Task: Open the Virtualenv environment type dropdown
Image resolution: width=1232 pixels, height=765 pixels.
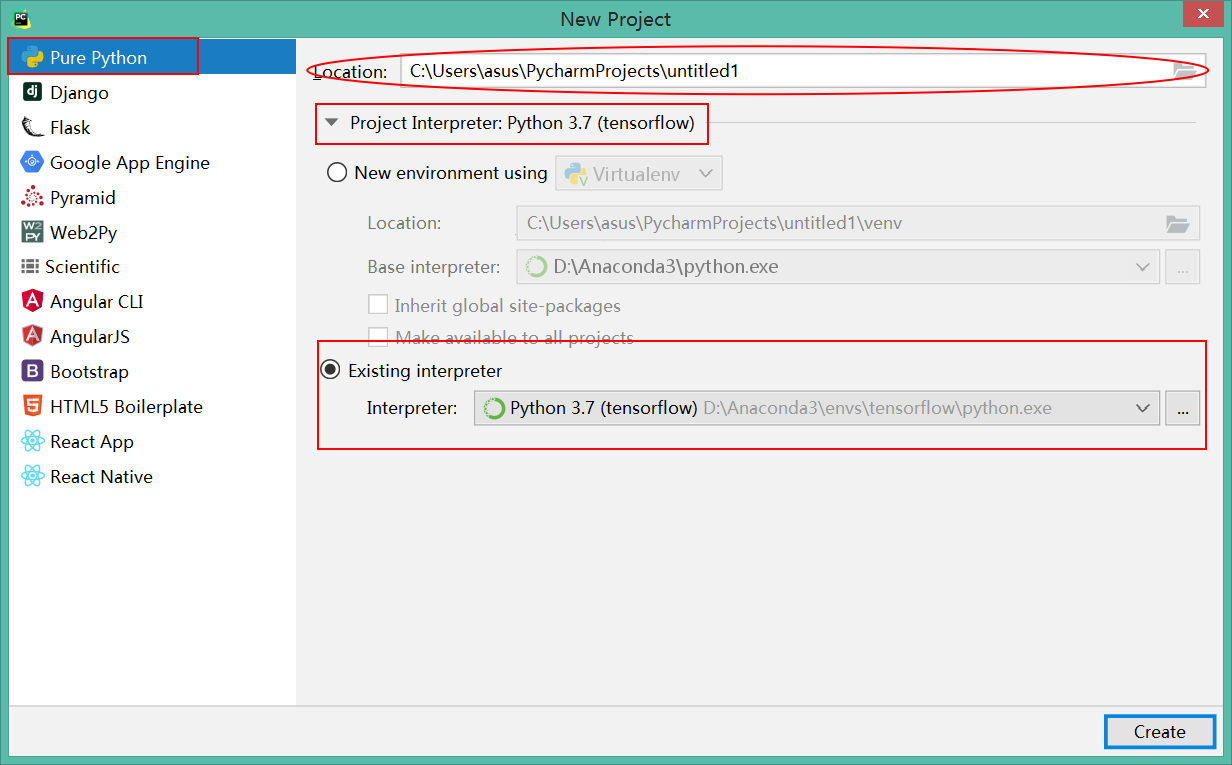Action: click(x=638, y=173)
